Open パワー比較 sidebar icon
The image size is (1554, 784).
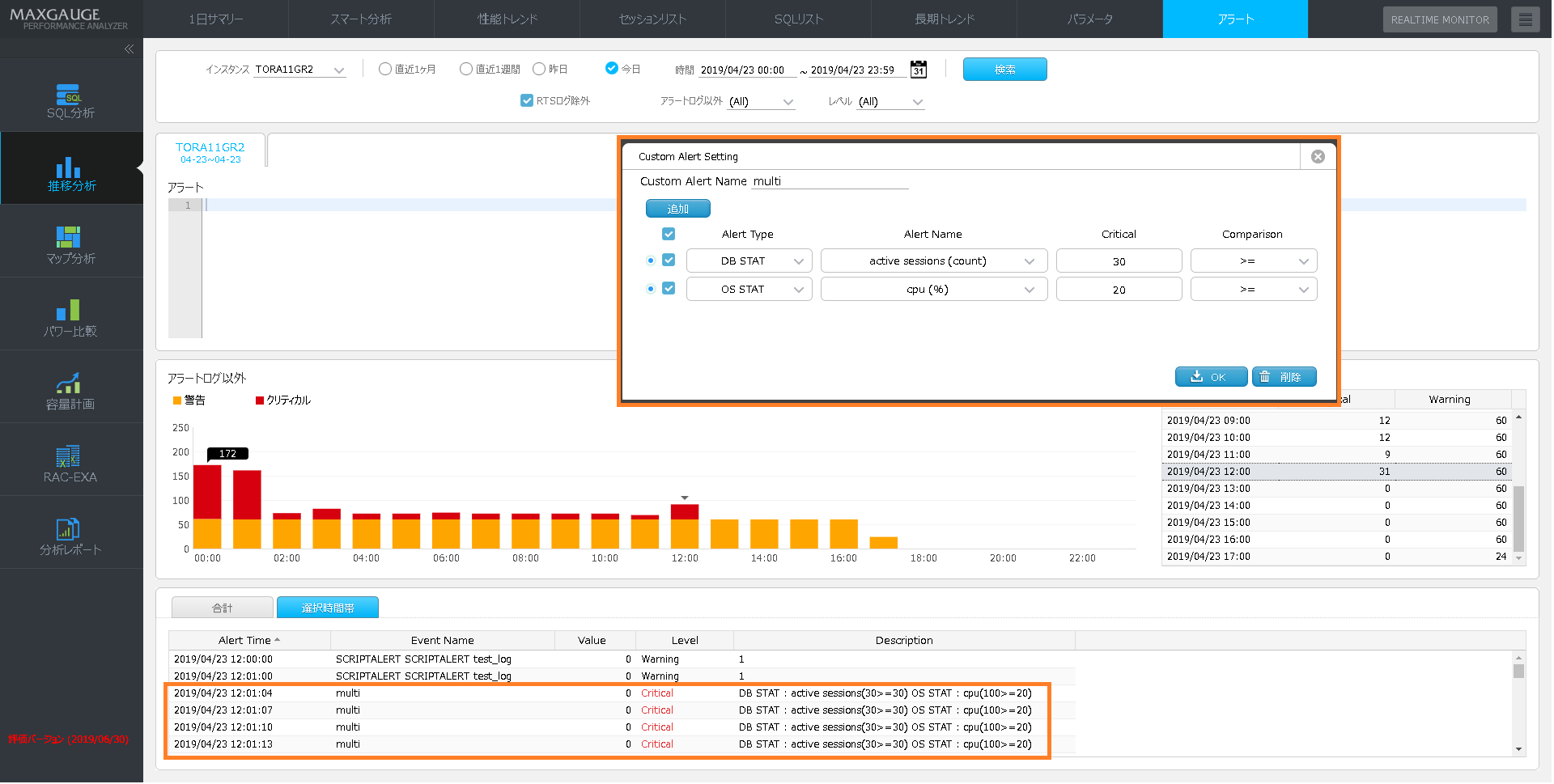point(71,320)
